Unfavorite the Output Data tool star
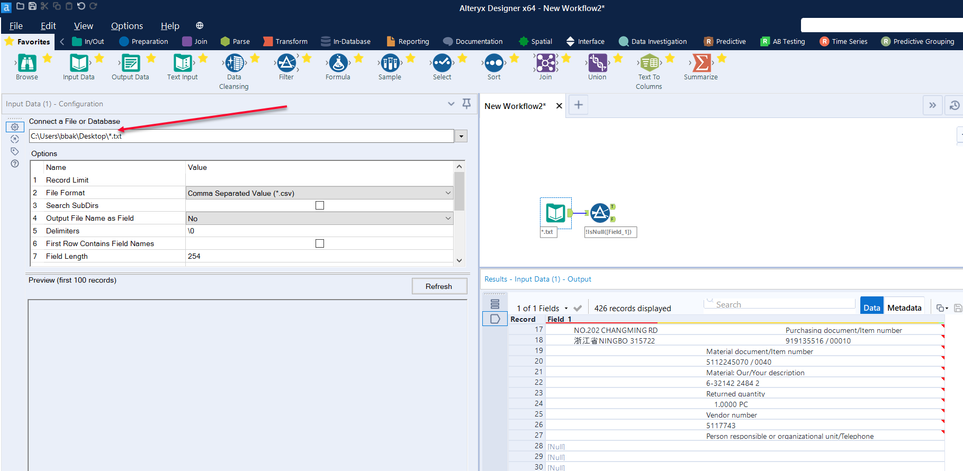Screen dimensions: 963x471 pyautogui.click(x=150, y=58)
